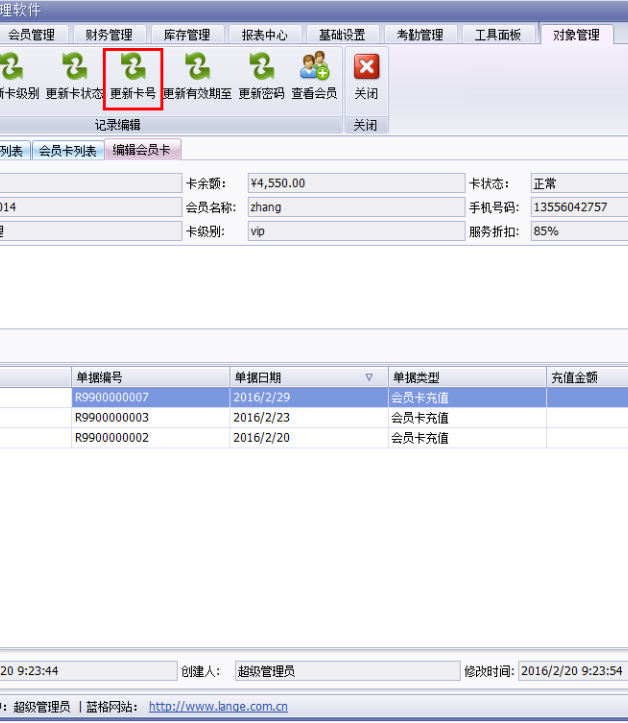Sort by 单据编号 column header
Viewport: 628px width, 723px height.
[150, 378]
